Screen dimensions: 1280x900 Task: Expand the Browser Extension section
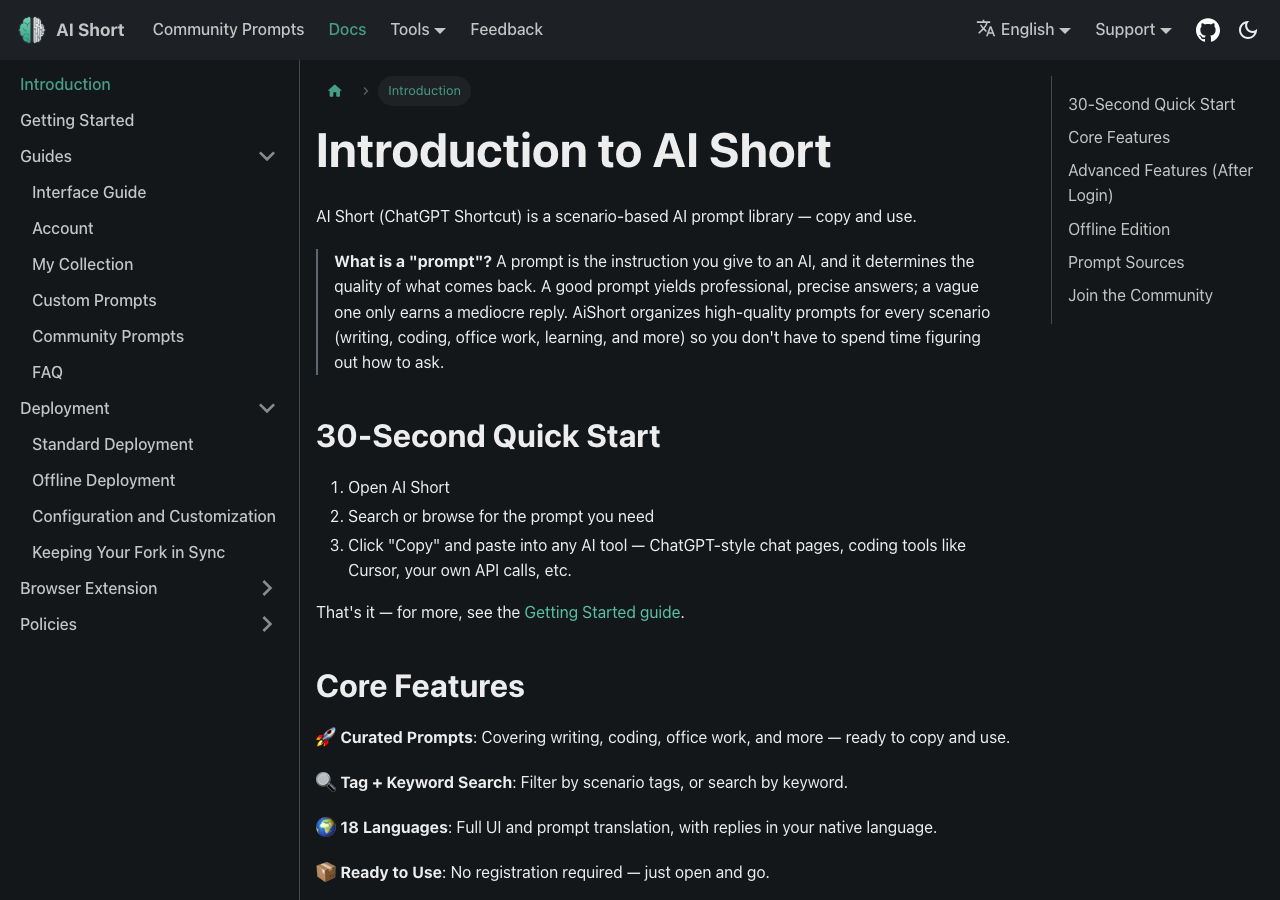tap(267, 588)
